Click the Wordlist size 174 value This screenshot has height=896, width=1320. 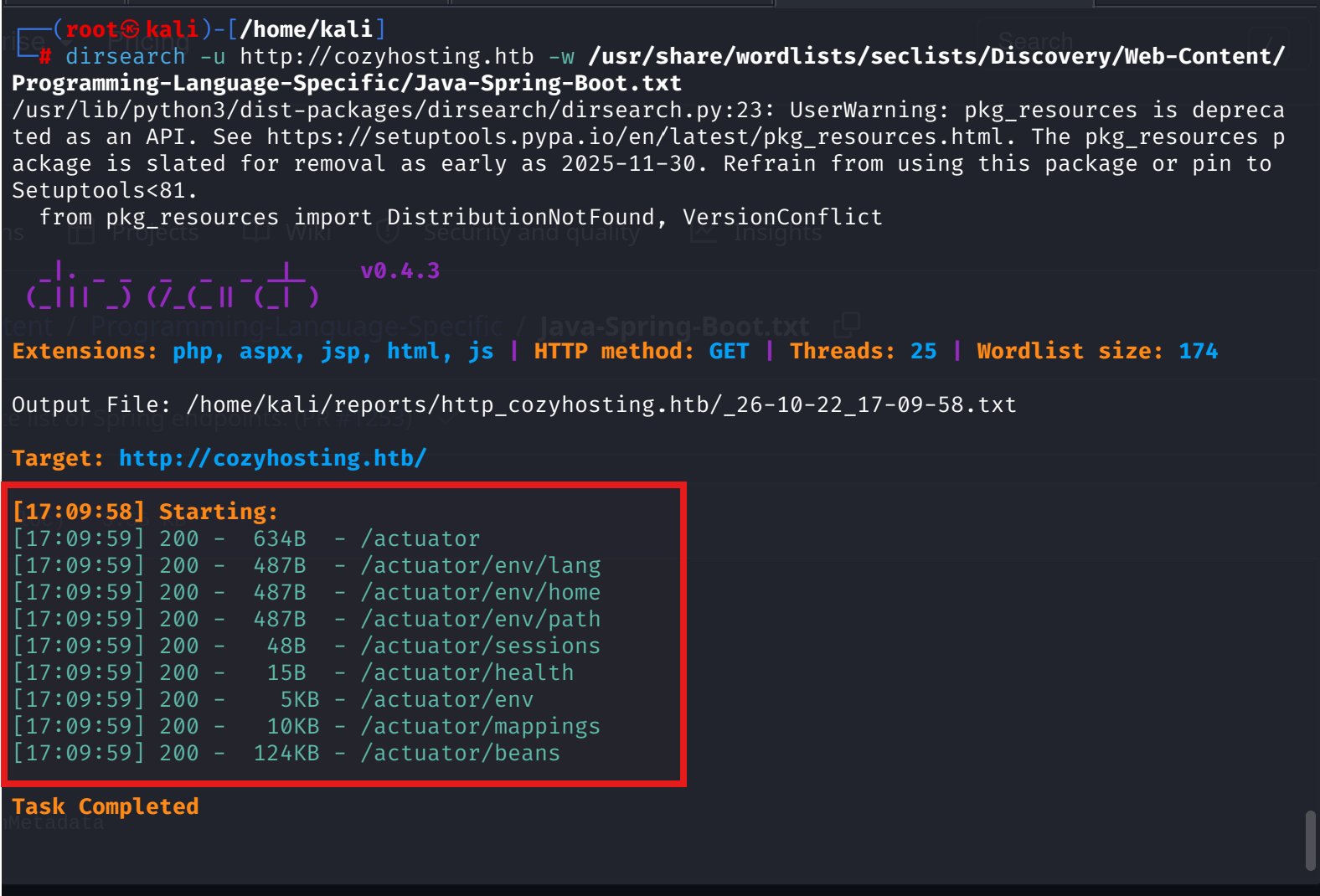[x=1198, y=351]
